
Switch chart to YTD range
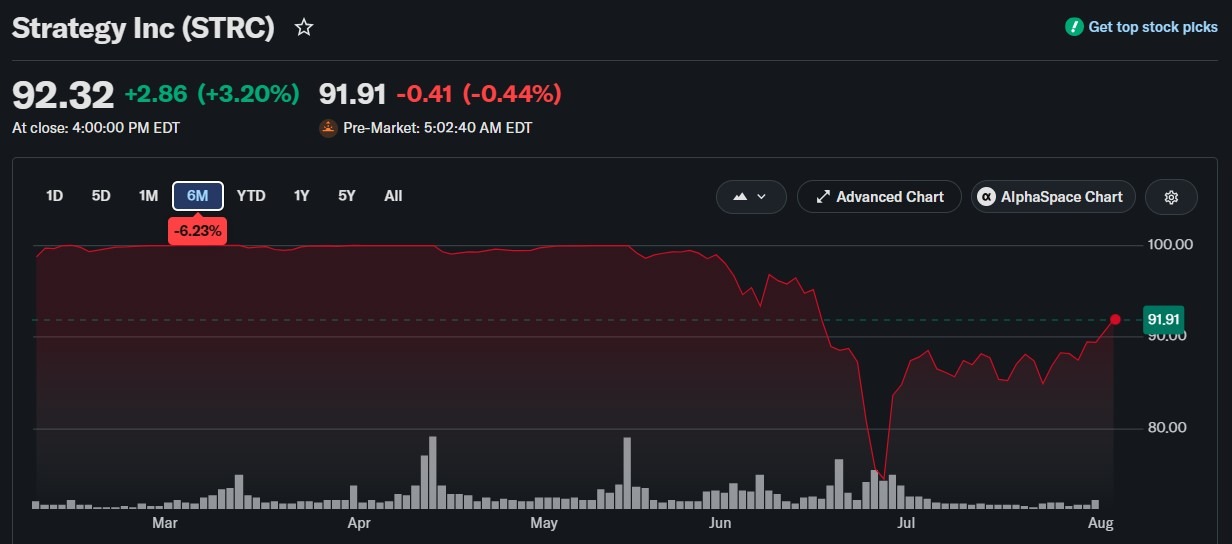point(251,196)
